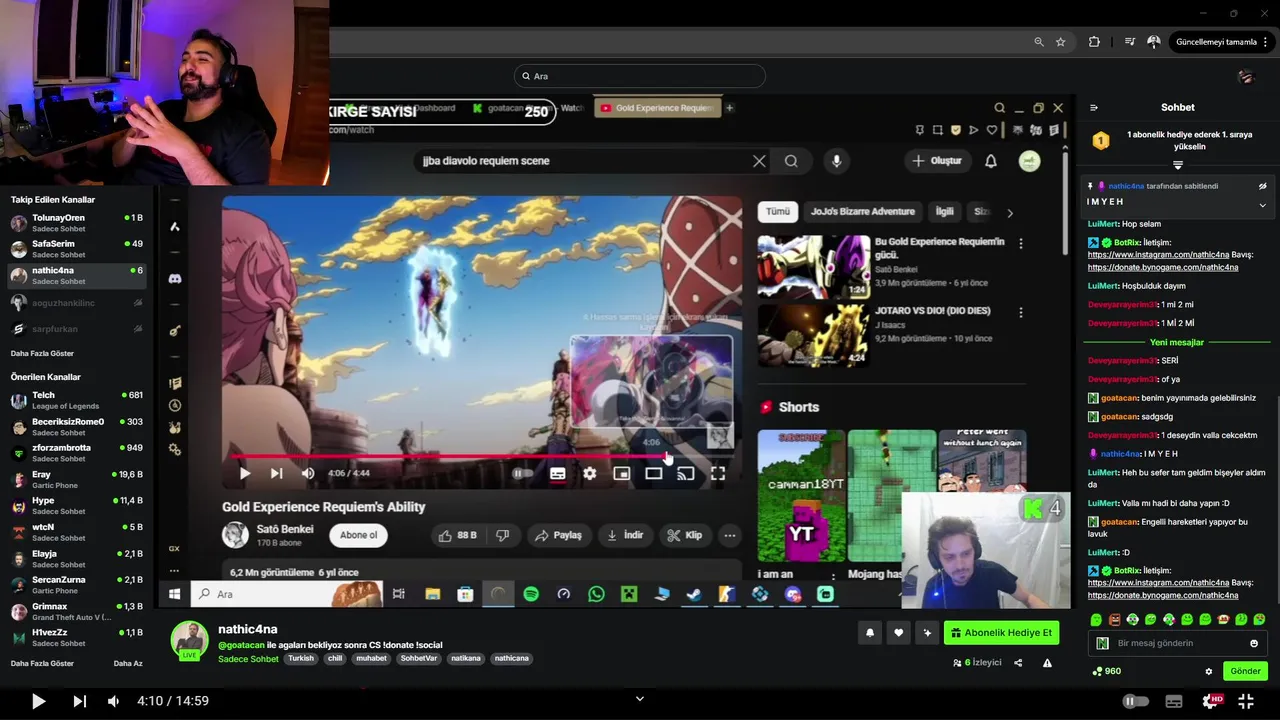This screenshot has width=1280, height=720.
Task: Expand pinned message I M Y E H
Action: click(x=1262, y=205)
